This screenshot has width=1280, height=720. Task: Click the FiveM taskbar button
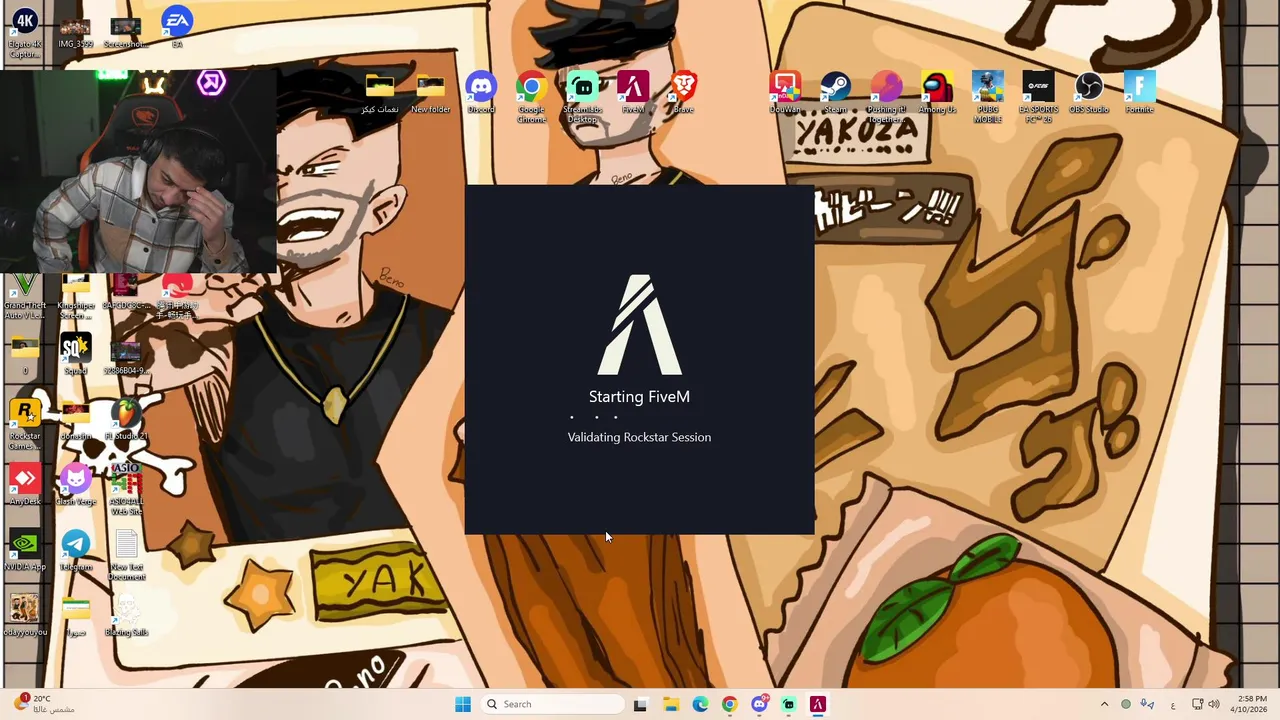pos(817,704)
